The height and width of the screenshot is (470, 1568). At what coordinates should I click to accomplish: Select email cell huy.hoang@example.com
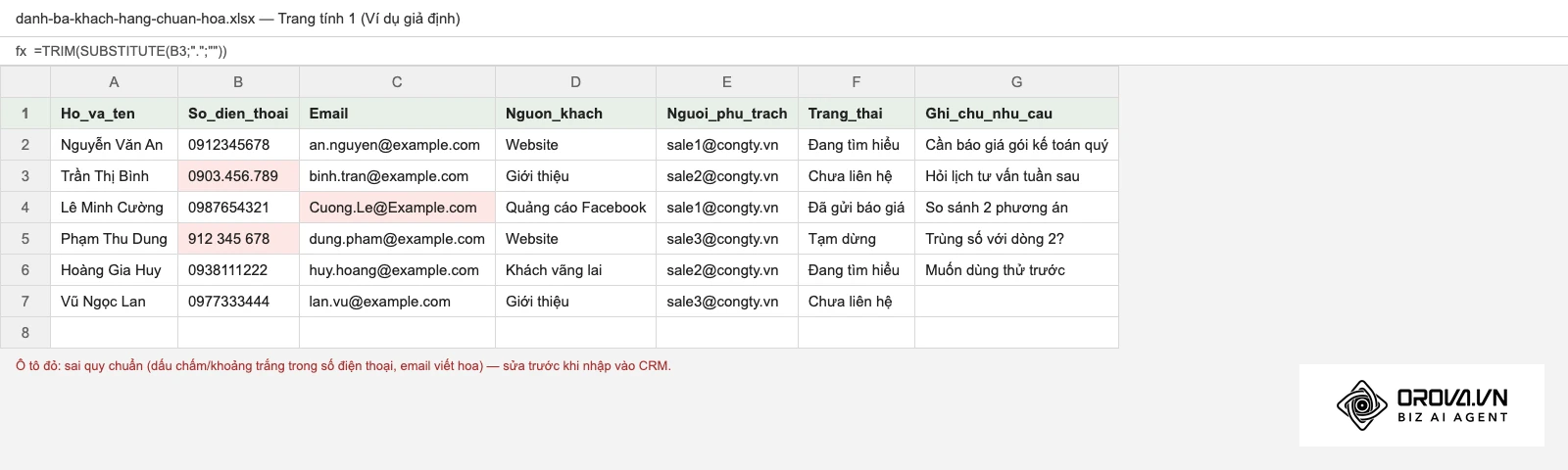pos(397,270)
